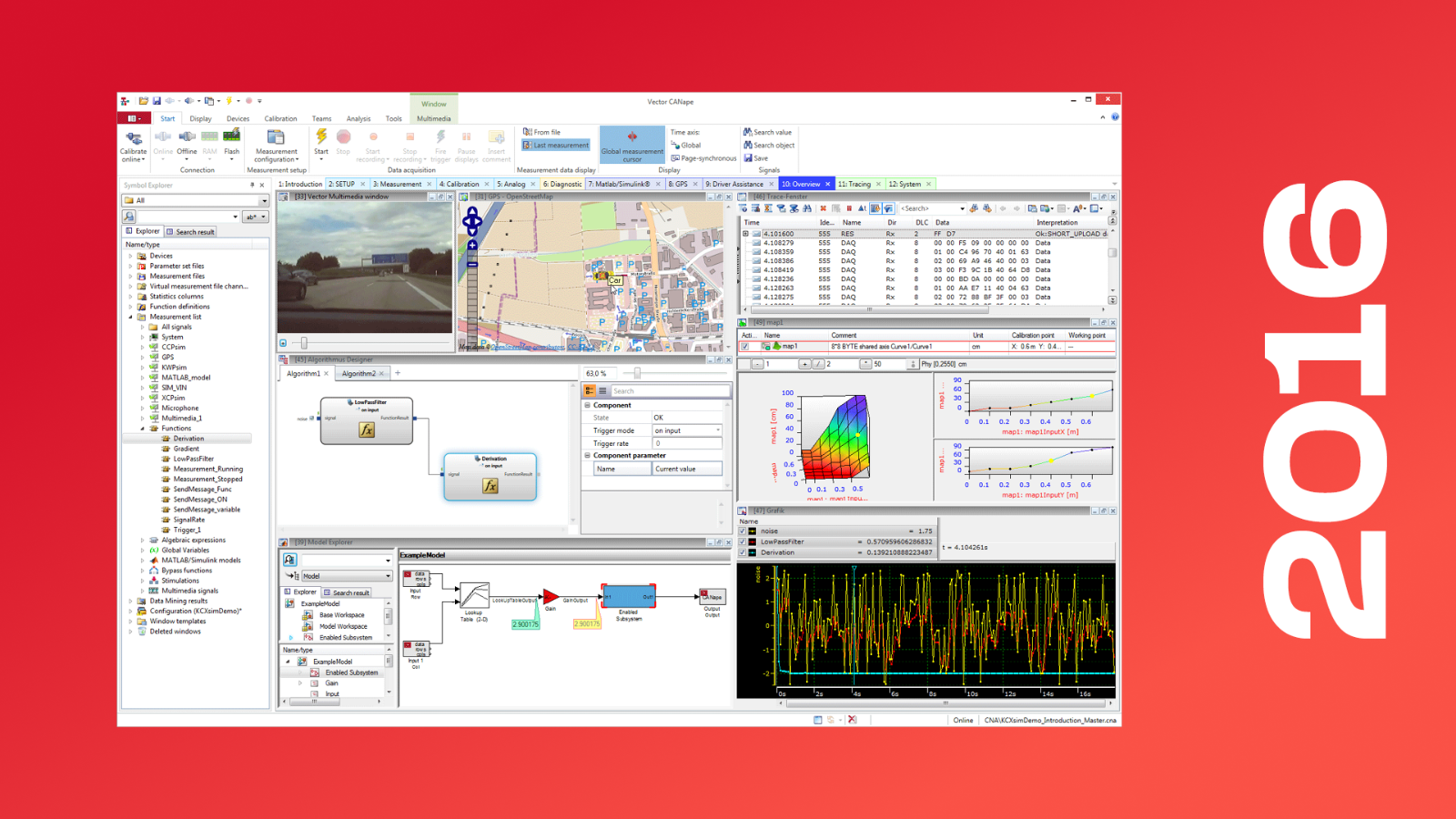
Task: Collapse the Functions tree node
Action: [142, 428]
